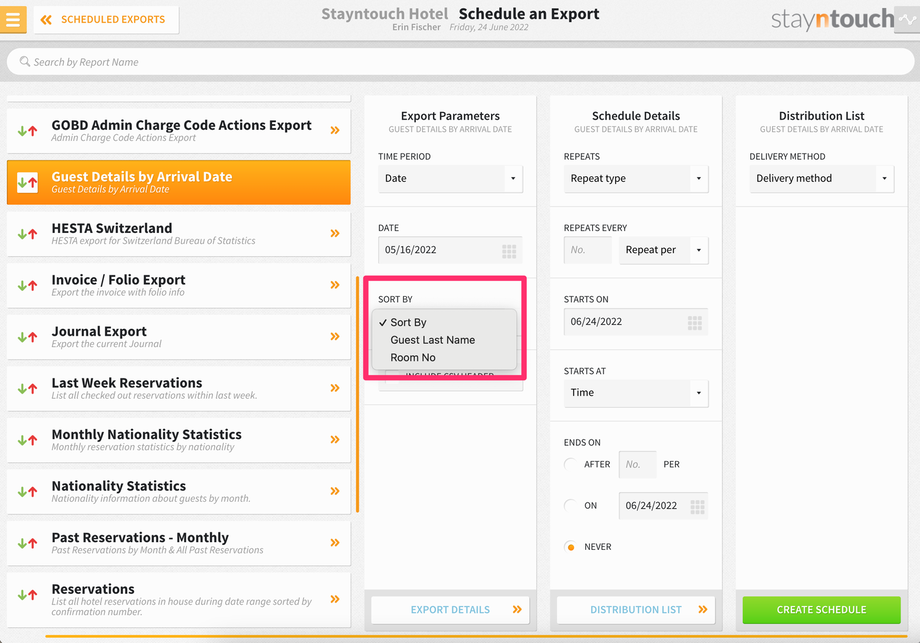Open the Time Period dropdown
Viewport: 920px width, 643px height.
(450, 178)
